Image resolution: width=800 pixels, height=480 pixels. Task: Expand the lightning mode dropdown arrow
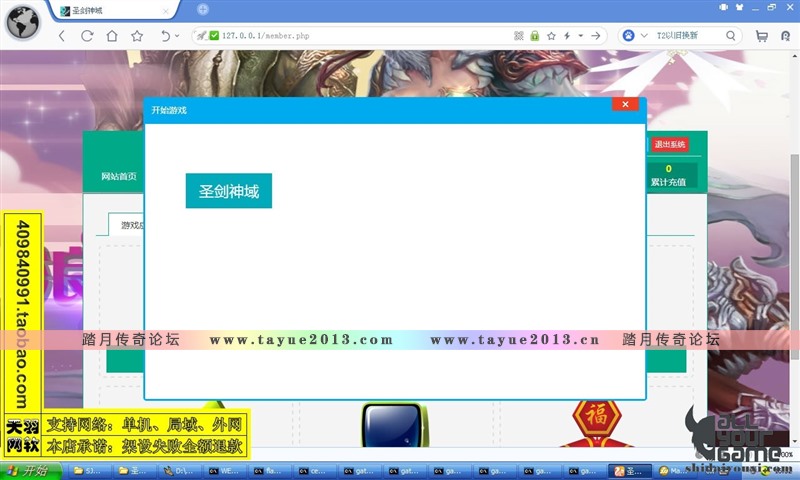coord(580,36)
